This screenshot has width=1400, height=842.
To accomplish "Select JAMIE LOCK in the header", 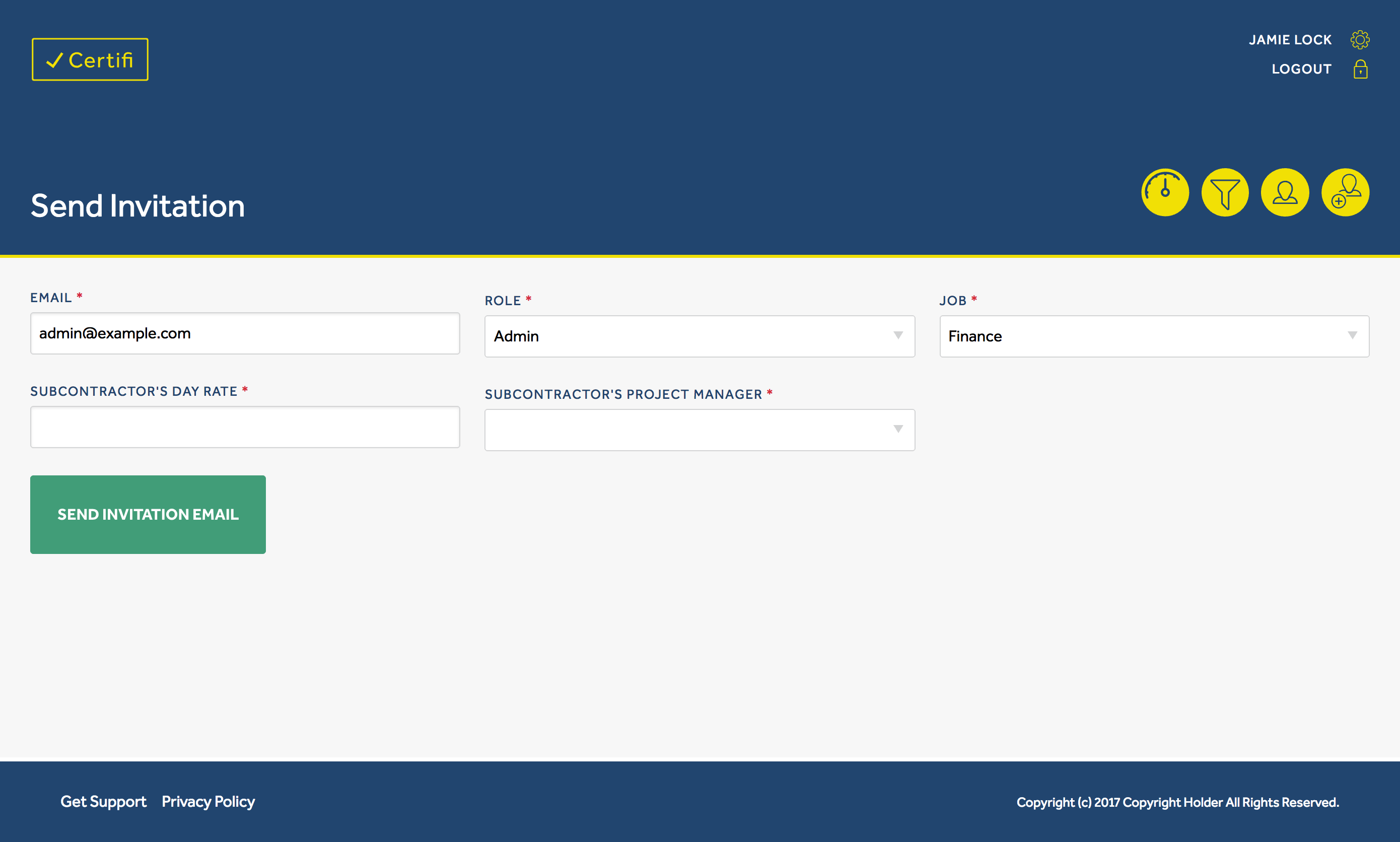I will point(1290,39).
